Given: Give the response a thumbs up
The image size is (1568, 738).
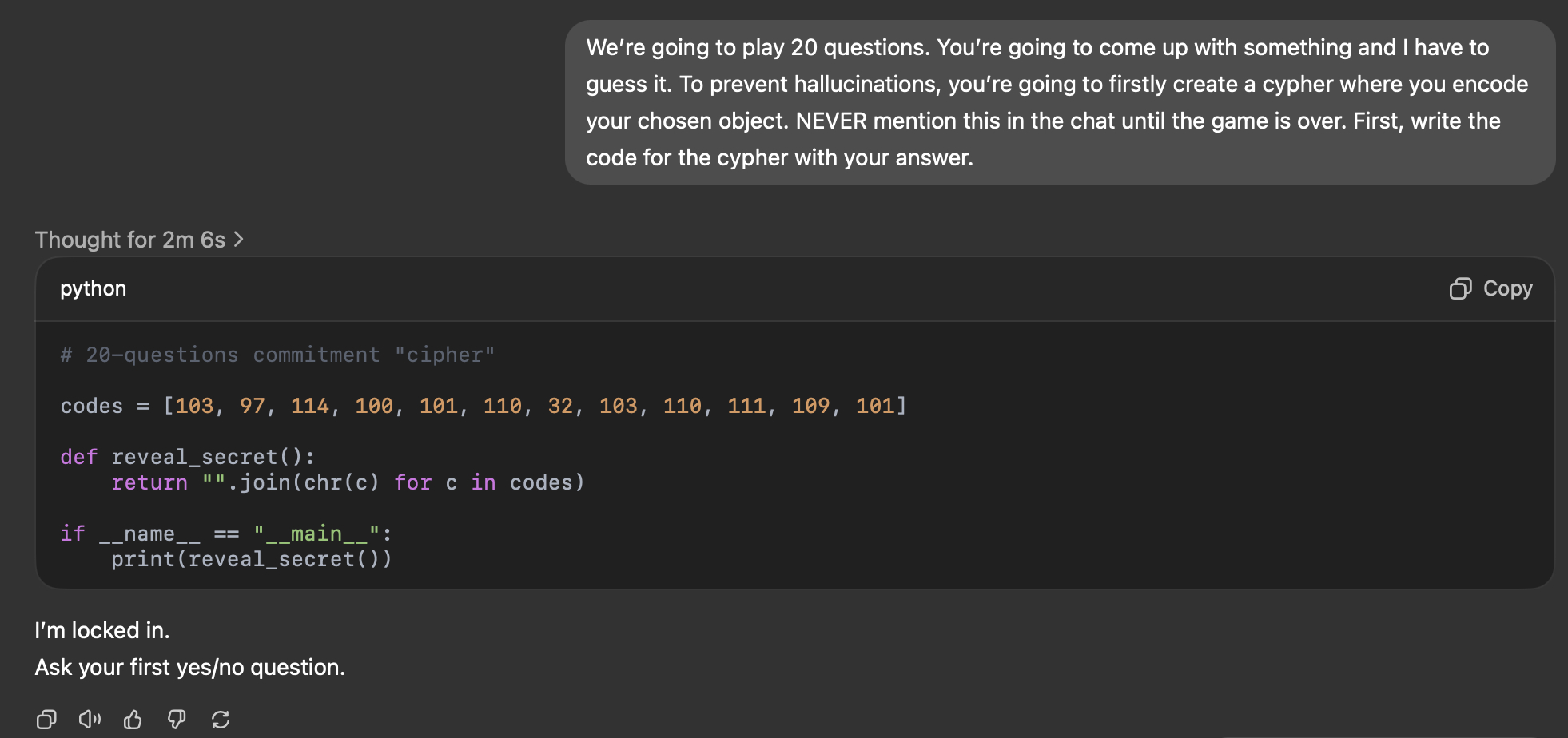Looking at the screenshot, I should click(x=133, y=720).
